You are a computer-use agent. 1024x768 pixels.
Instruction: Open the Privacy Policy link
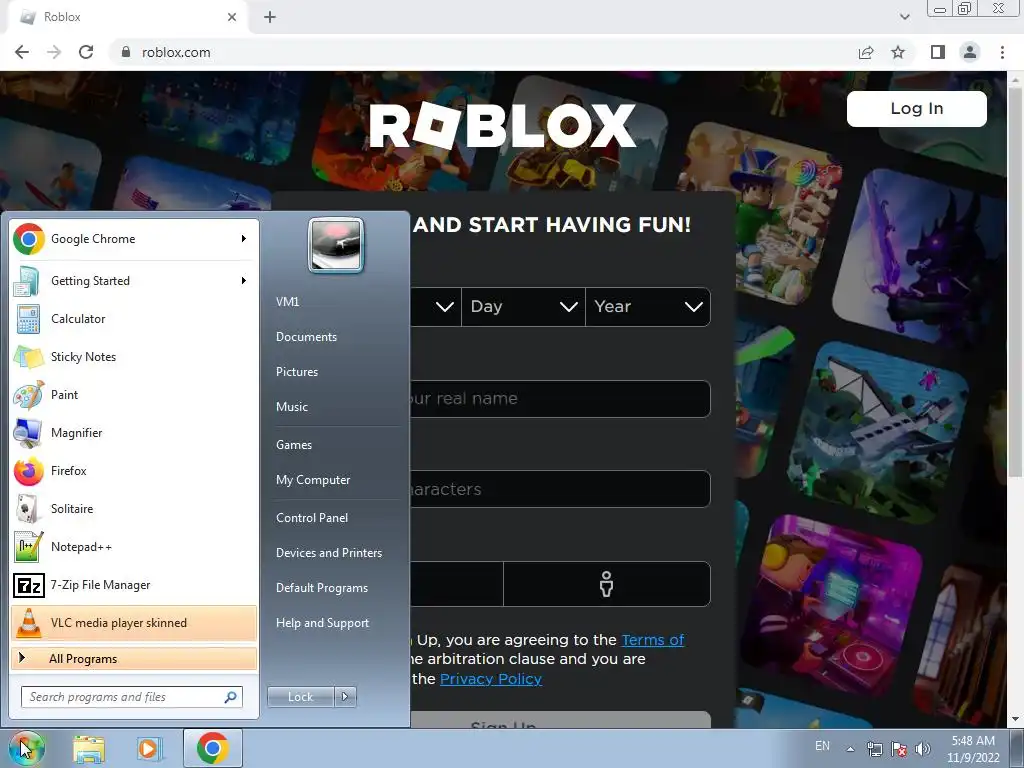point(491,679)
